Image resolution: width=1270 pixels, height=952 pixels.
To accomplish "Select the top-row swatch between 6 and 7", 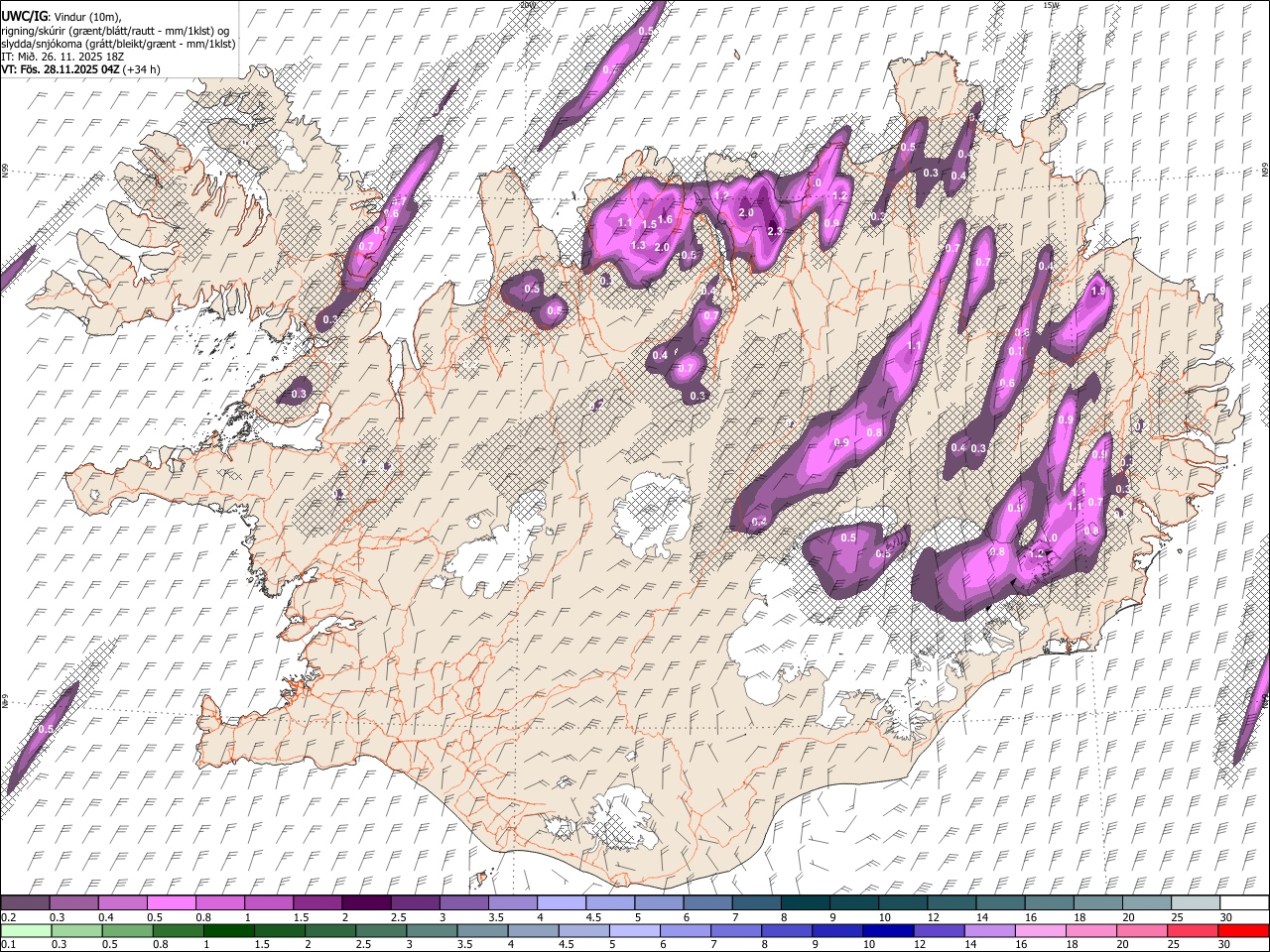I will [707, 902].
